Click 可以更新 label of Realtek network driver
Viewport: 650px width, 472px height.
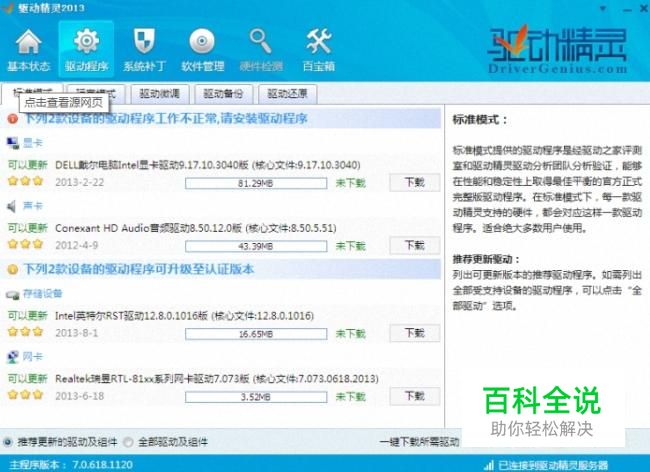coord(28,379)
